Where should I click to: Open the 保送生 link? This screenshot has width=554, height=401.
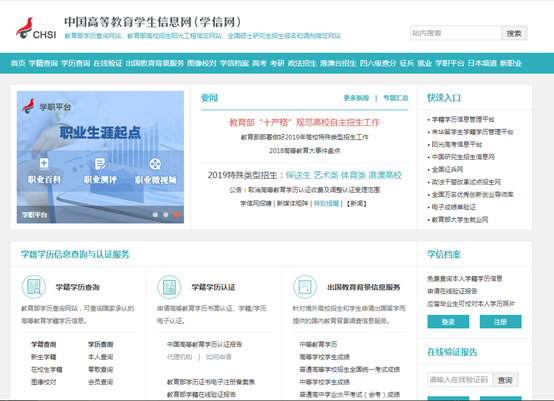(298, 175)
